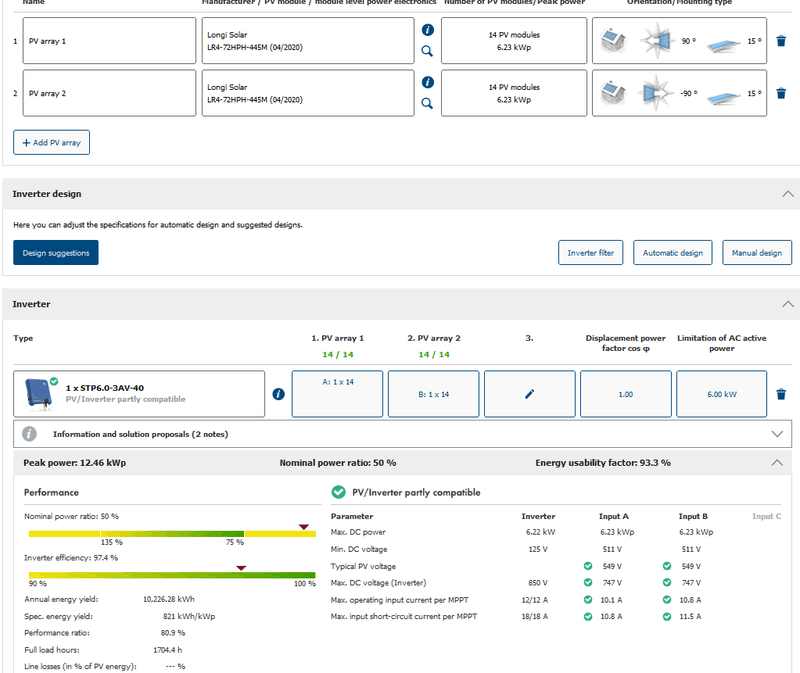
Task: Click pencil edit icon in inverter input 3
Action: click(x=529, y=394)
